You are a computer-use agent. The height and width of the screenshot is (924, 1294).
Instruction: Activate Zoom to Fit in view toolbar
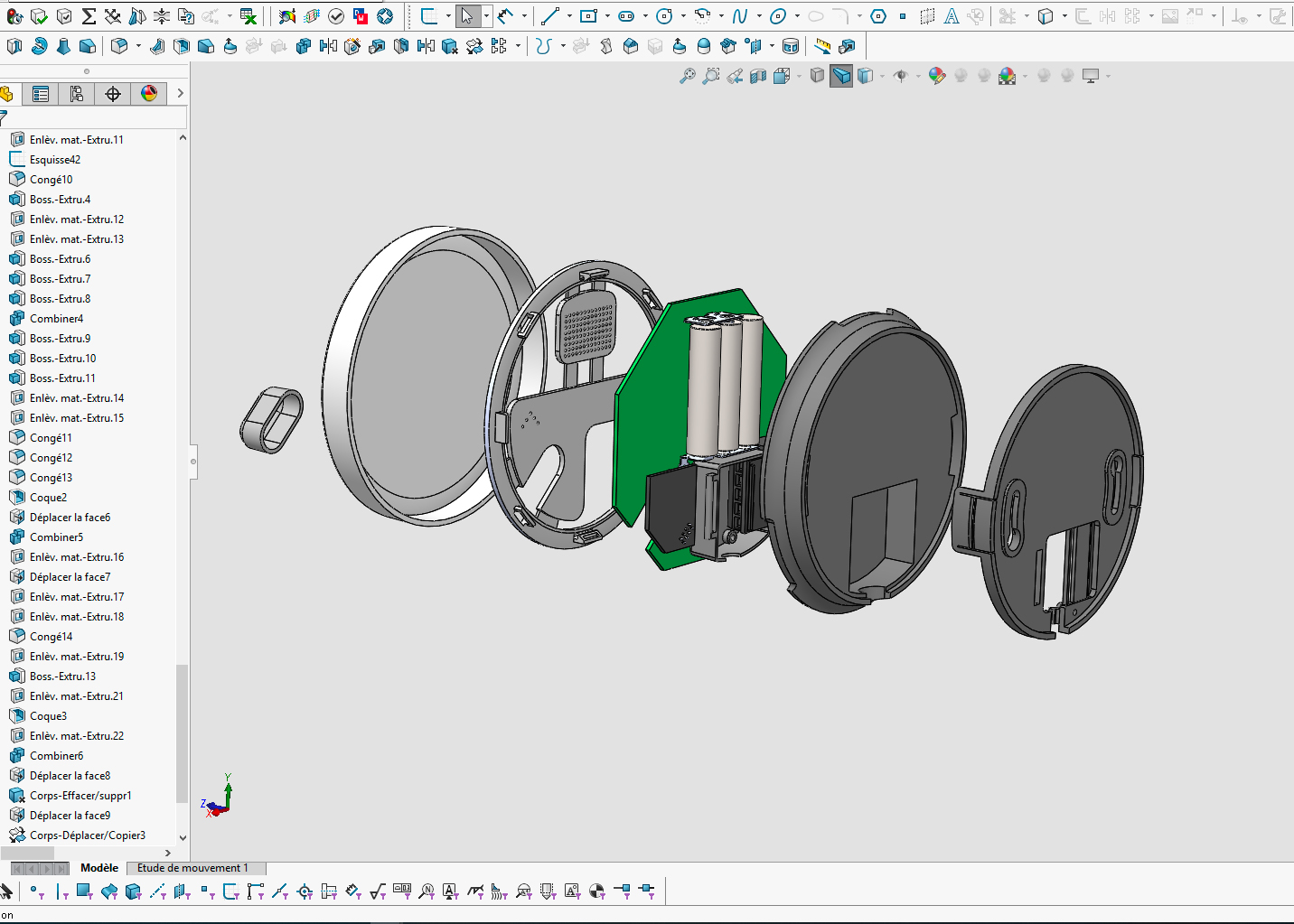tap(688, 76)
